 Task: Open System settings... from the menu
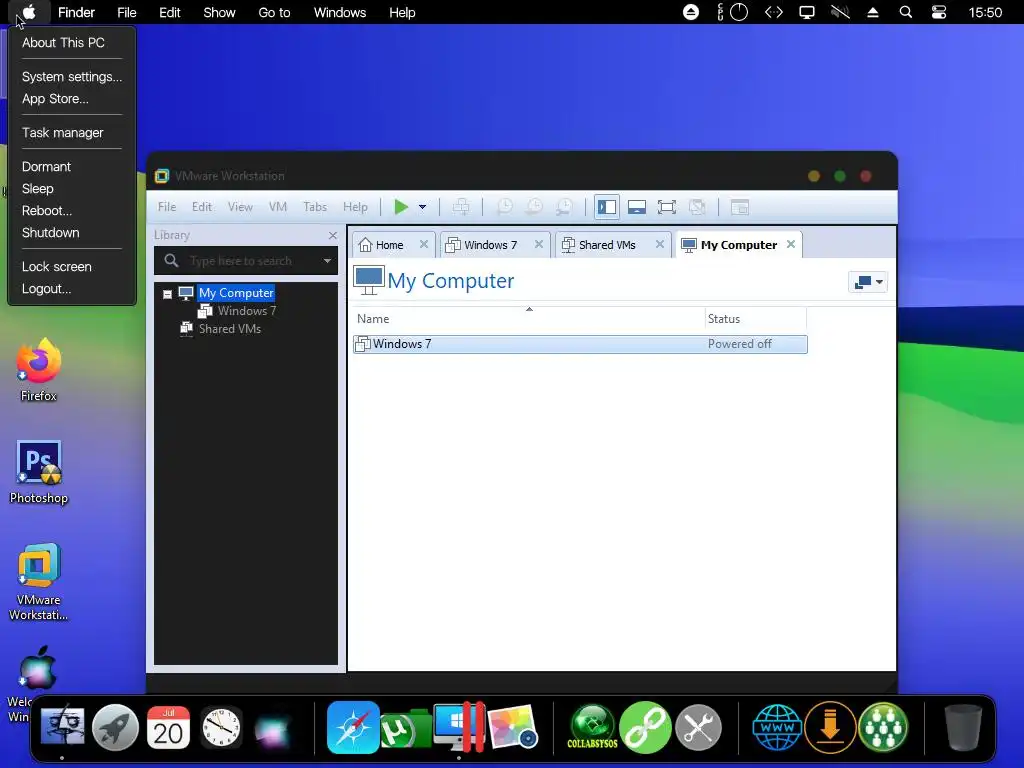click(72, 76)
